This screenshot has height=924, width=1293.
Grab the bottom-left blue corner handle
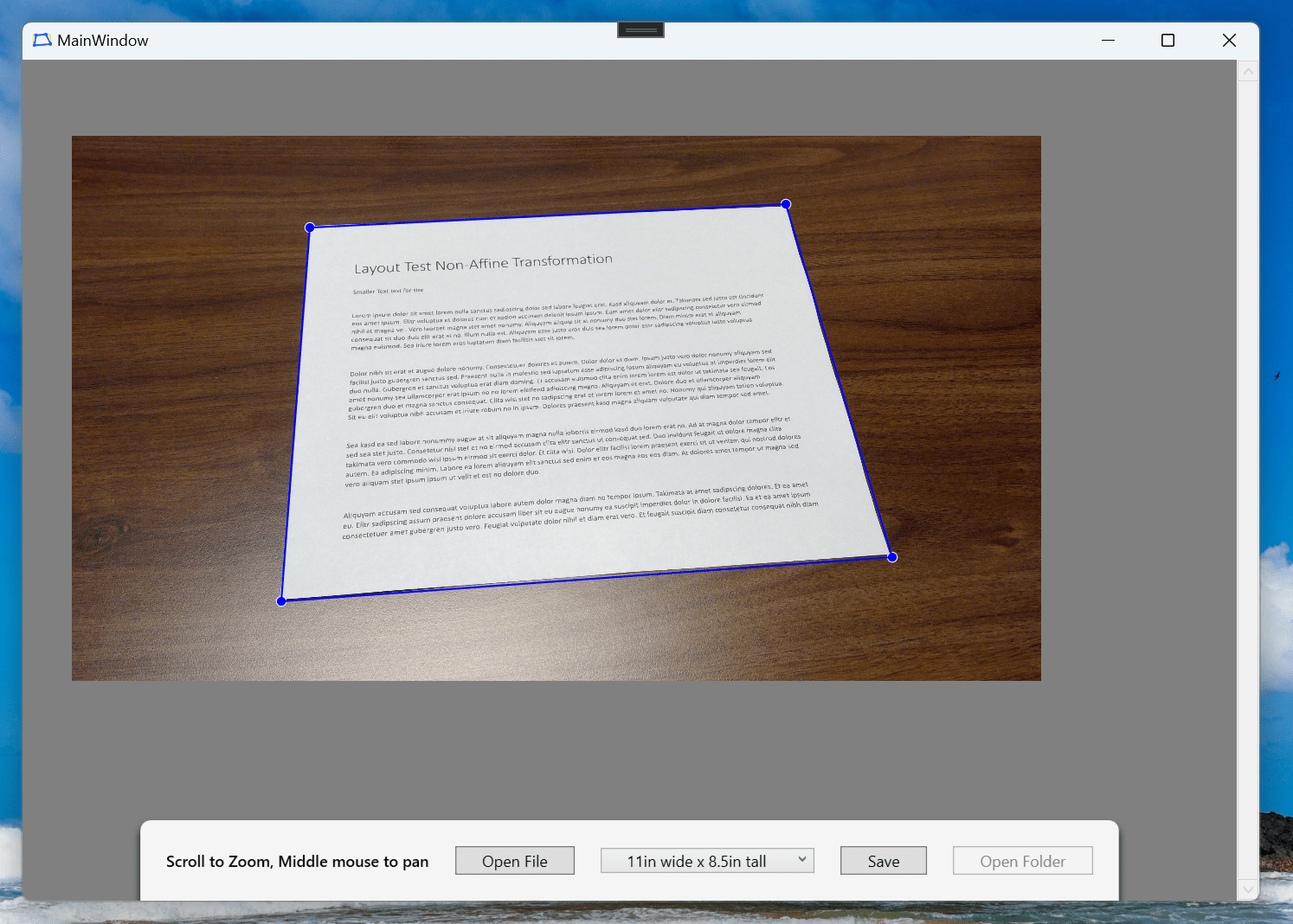[x=281, y=601]
